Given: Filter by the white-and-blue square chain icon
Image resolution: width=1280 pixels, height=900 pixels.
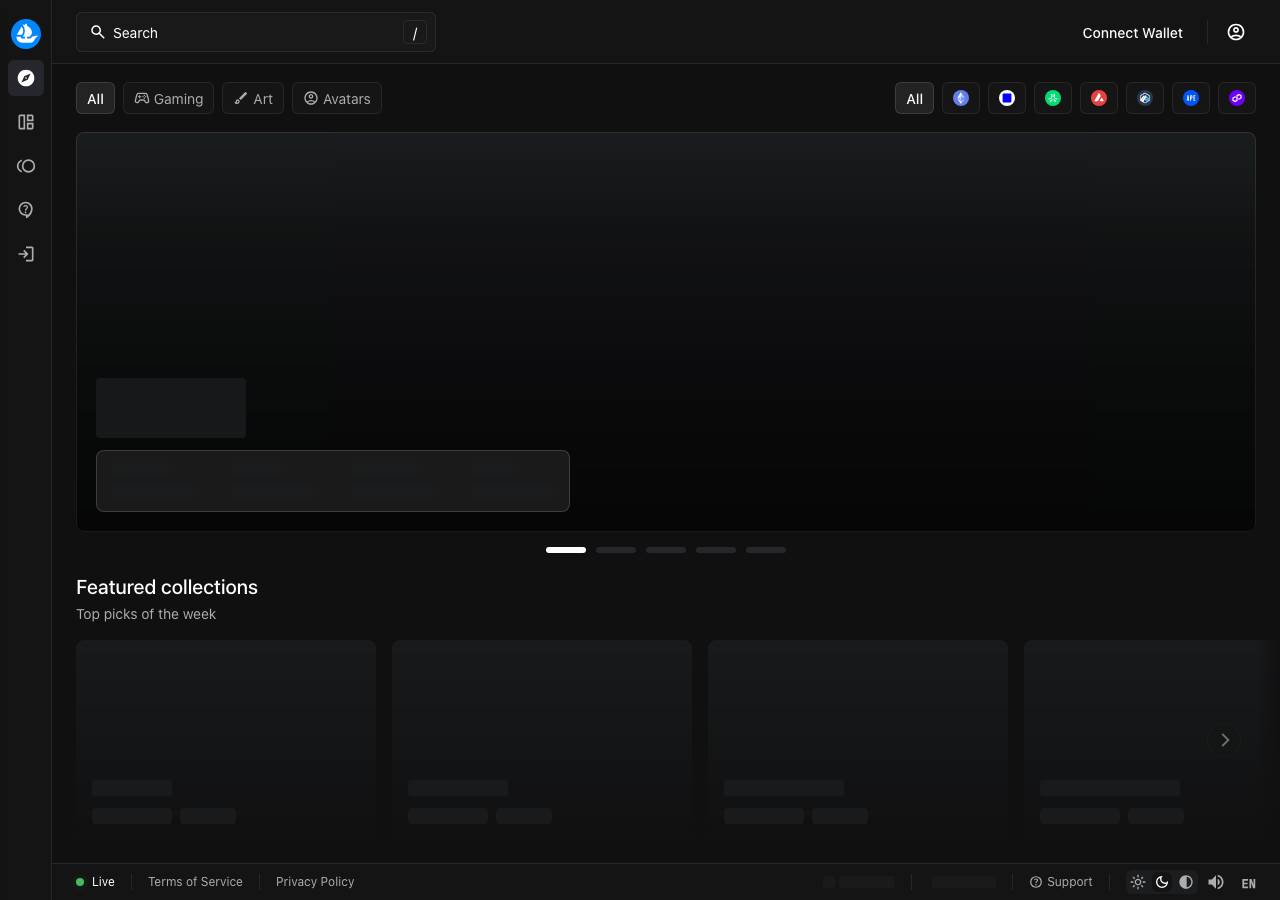Looking at the screenshot, I should [1007, 98].
